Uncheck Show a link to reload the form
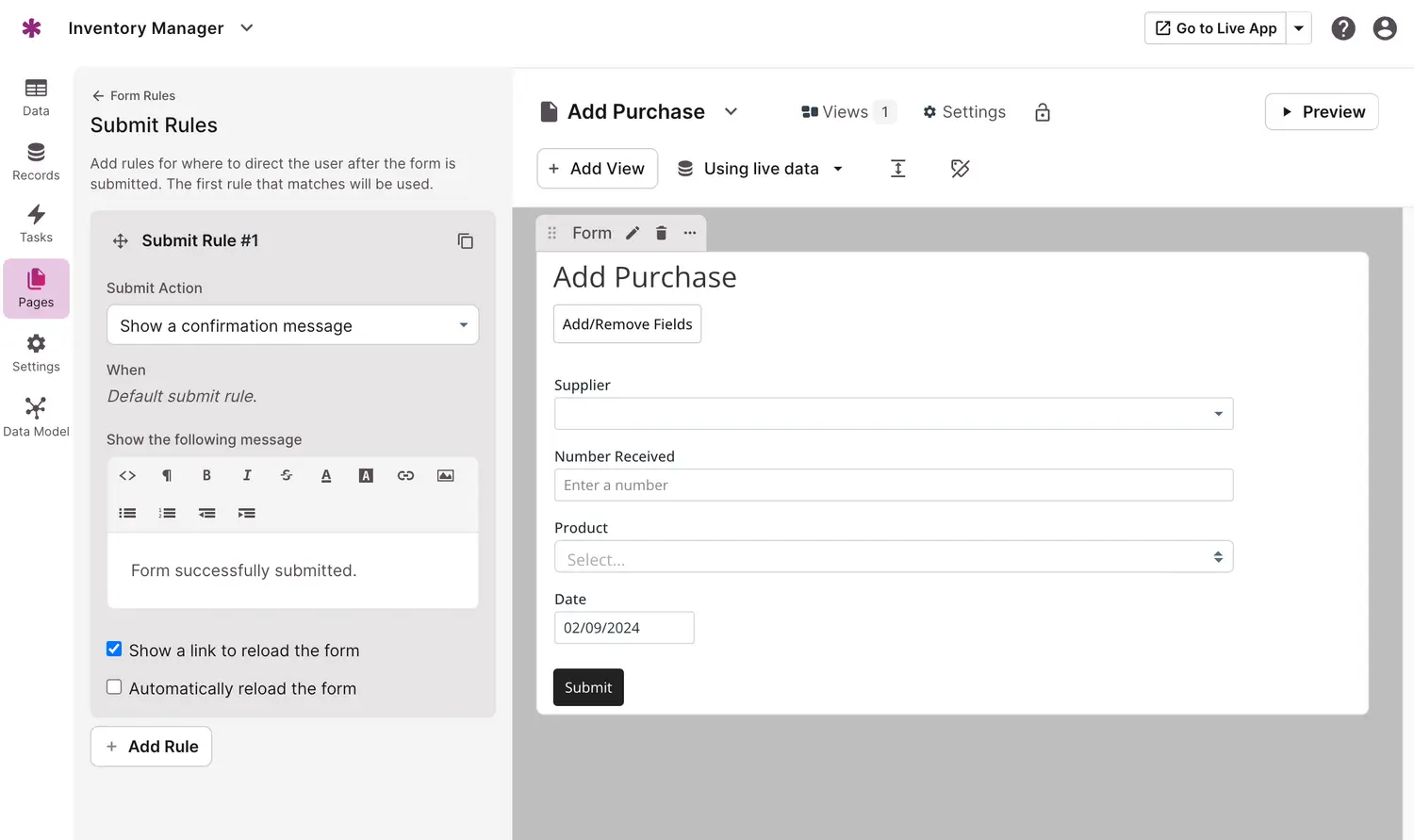Image resolution: width=1414 pixels, height=840 pixels. (x=114, y=650)
